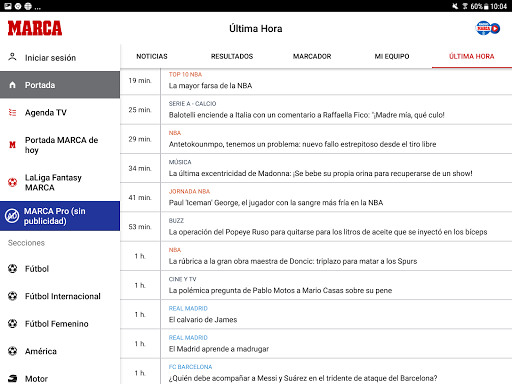Open MARCA Pro no-ads icon

point(12,216)
